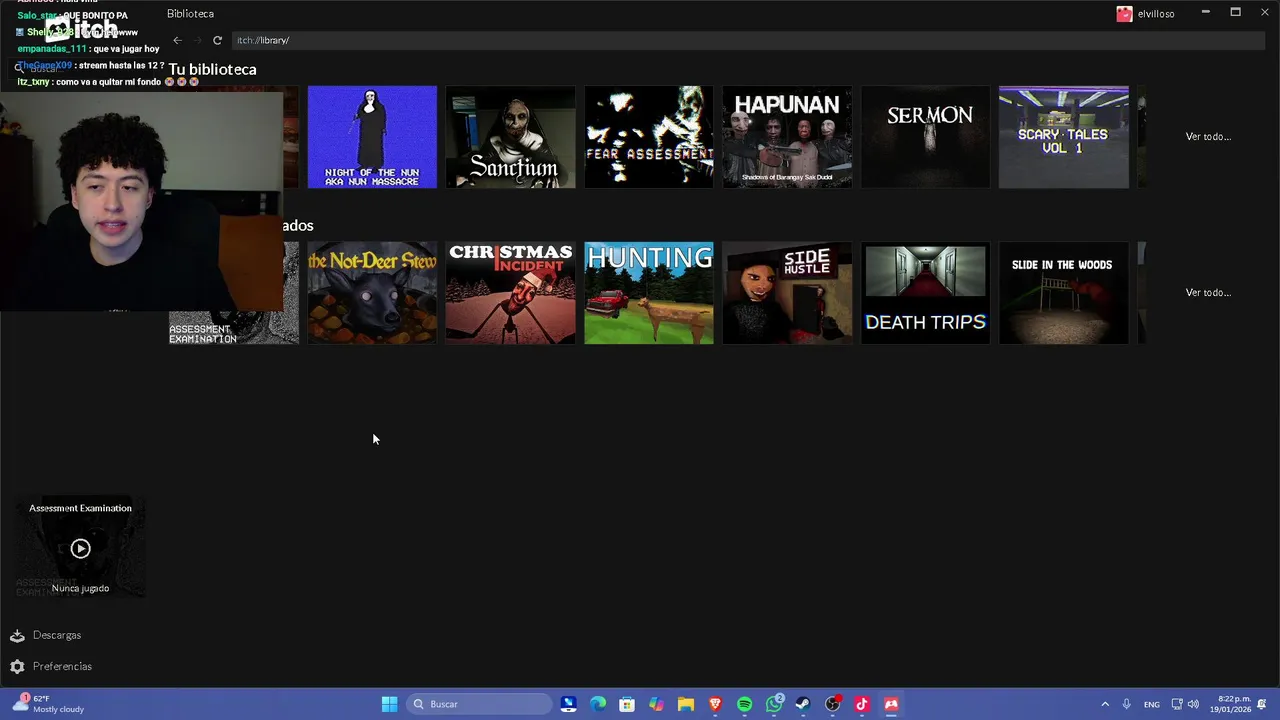This screenshot has width=1280, height=720.
Task: Click the Preferencias gear icon
Action: pos(17,666)
